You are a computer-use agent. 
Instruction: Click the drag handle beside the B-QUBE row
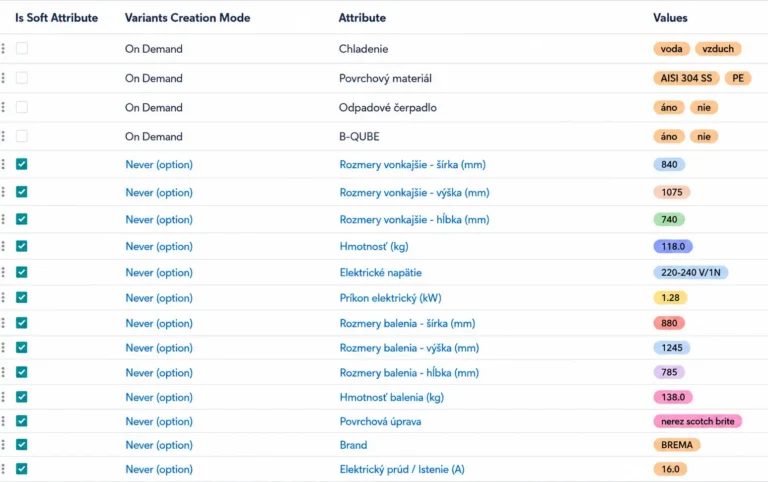pyautogui.click(x=3, y=136)
